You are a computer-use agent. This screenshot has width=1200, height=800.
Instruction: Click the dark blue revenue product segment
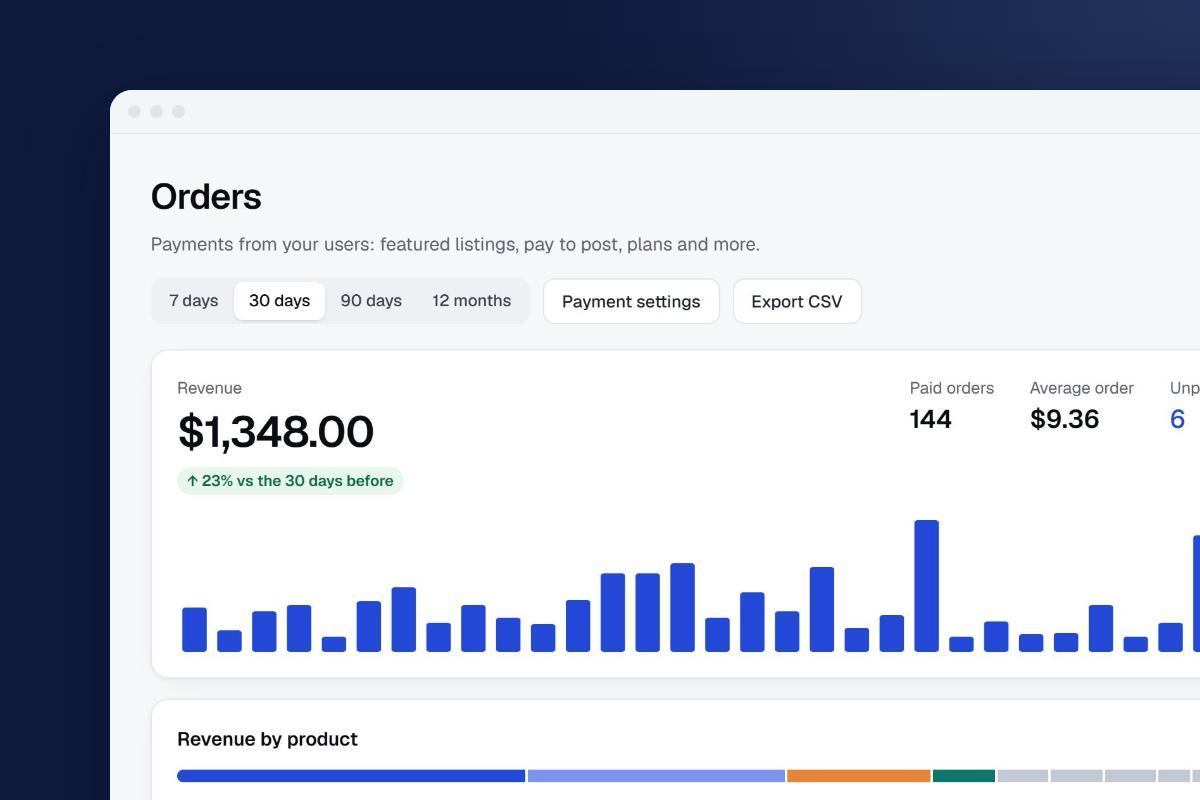tap(351, 776)
